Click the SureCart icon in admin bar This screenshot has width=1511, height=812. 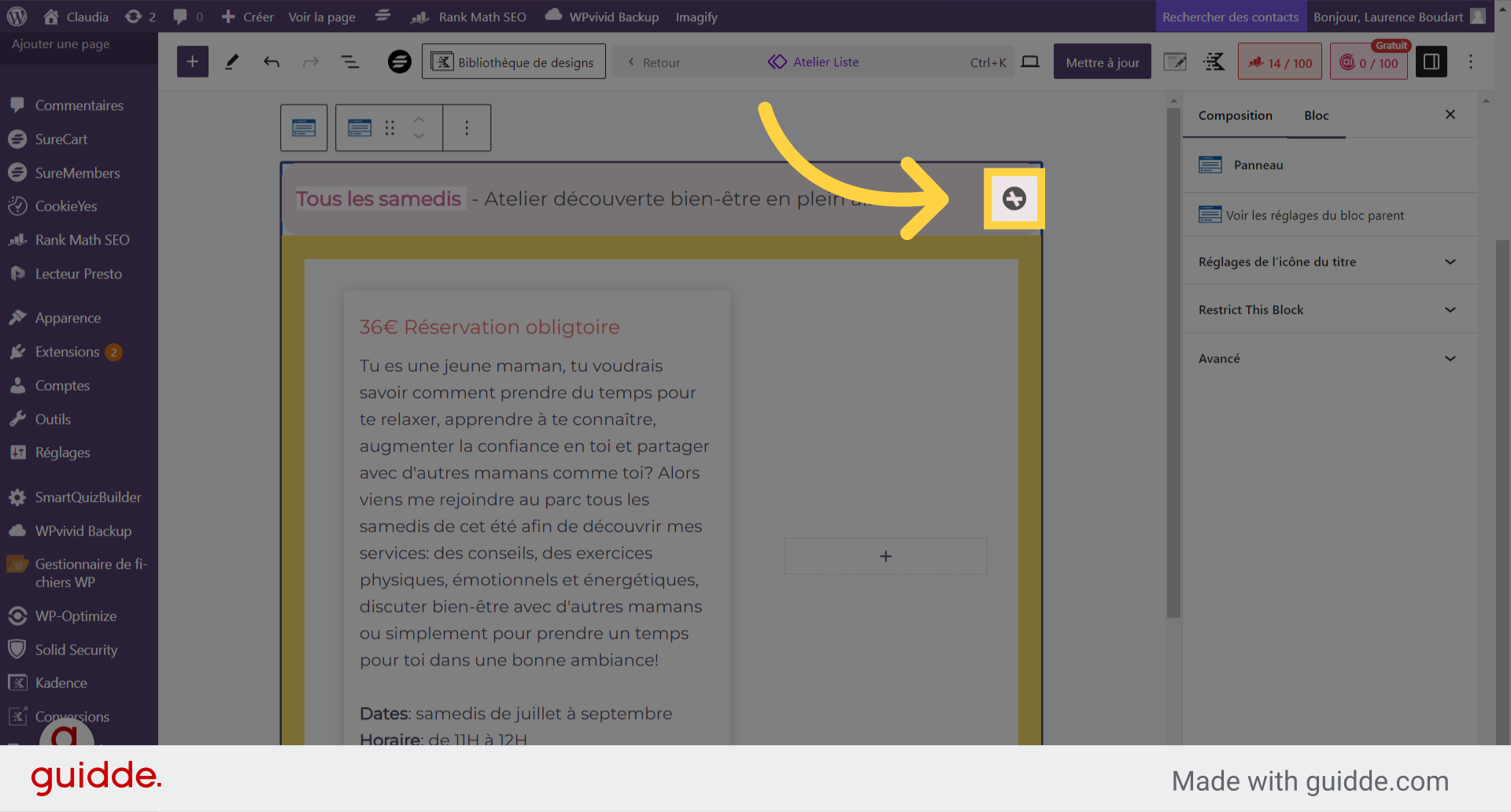pos(382,16)
